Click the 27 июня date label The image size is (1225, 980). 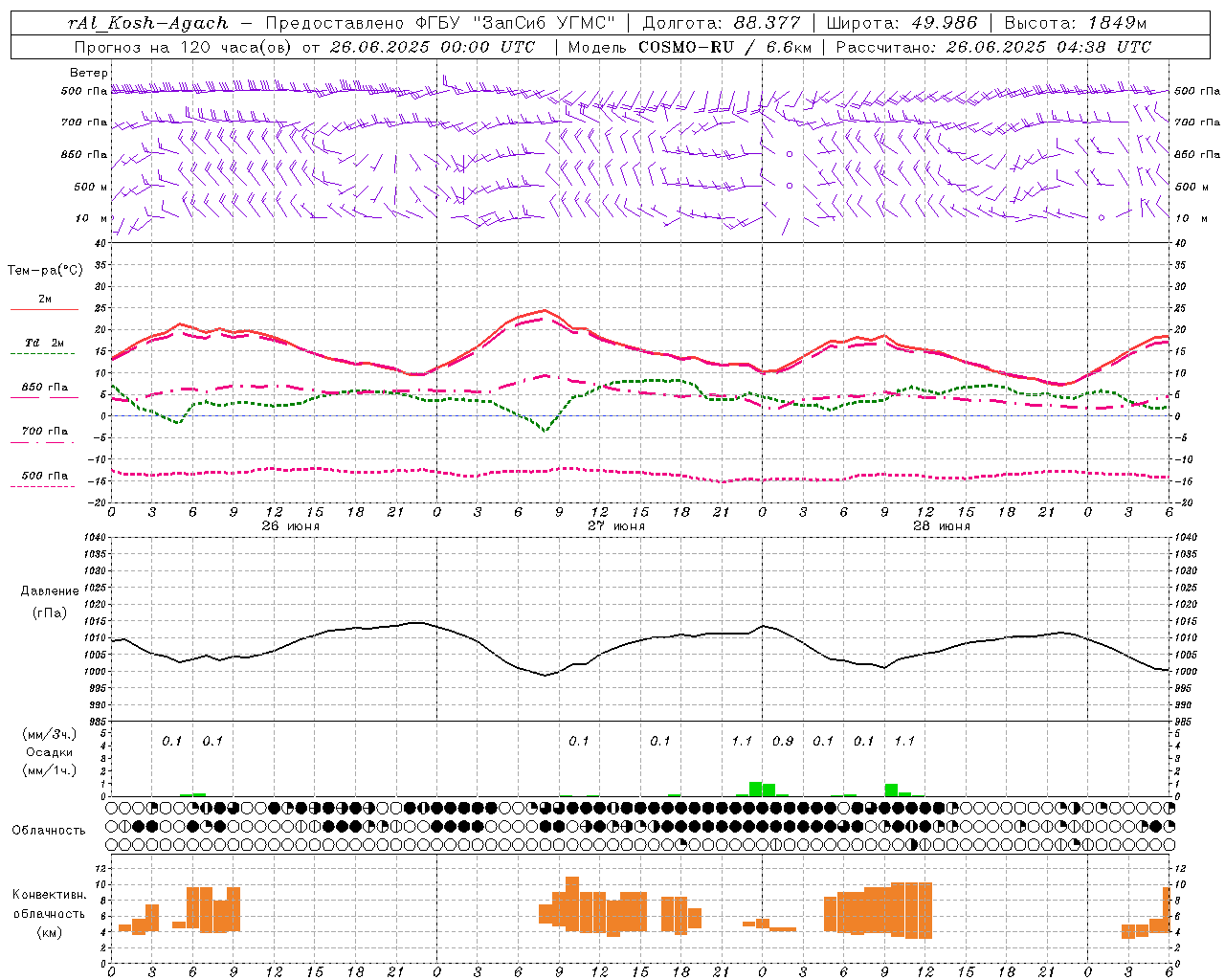[615, 526]
